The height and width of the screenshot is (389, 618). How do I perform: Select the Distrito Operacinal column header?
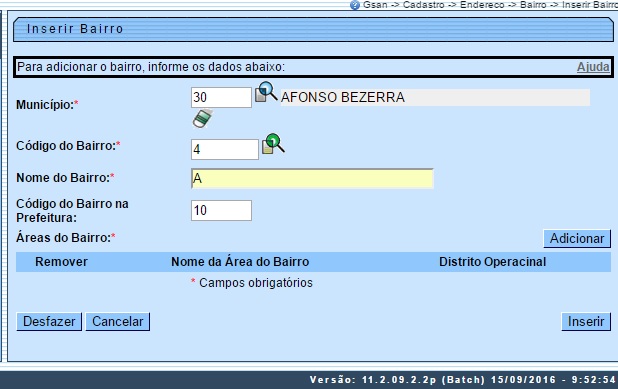[492, 262]
